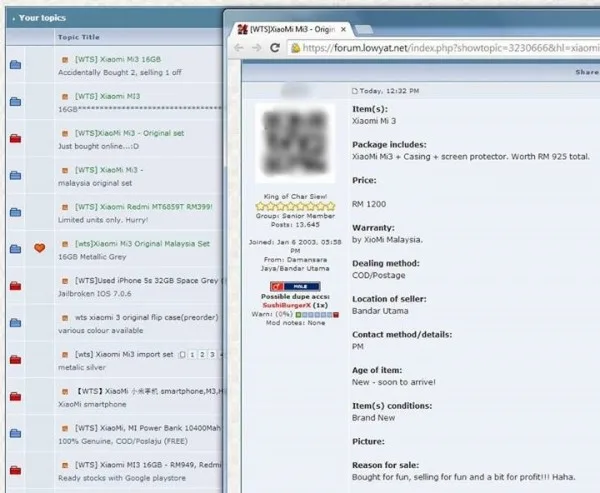Click the 'RM 1200' price text

(x=369, y=204)
